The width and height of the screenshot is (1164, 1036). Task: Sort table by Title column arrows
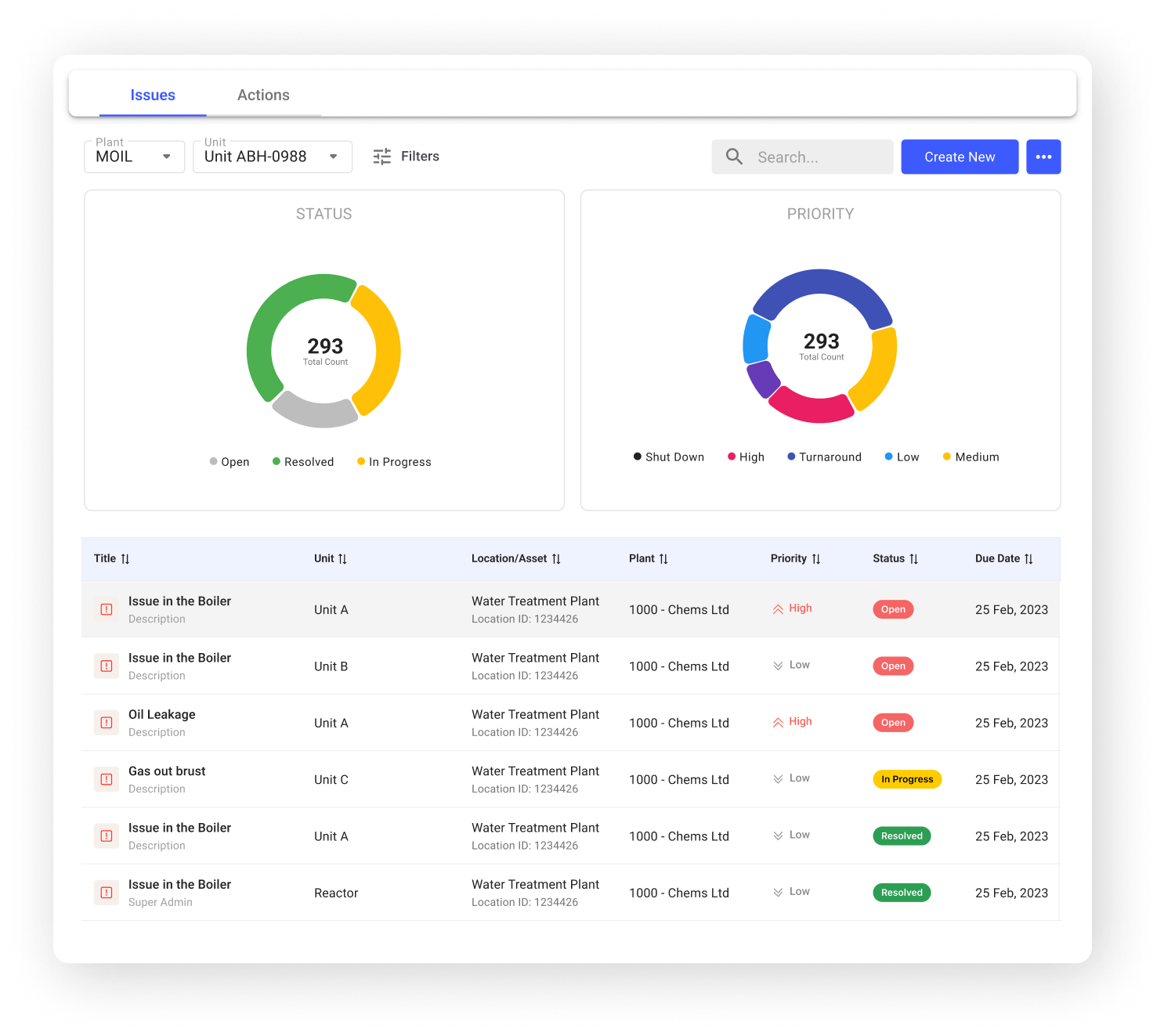click(125, 559)
